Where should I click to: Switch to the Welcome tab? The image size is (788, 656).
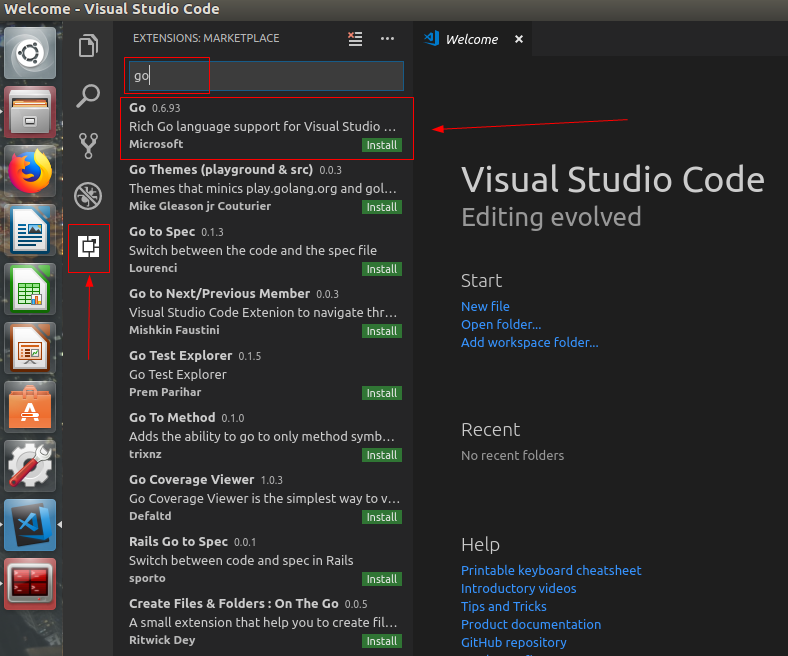tap(471, 40)
